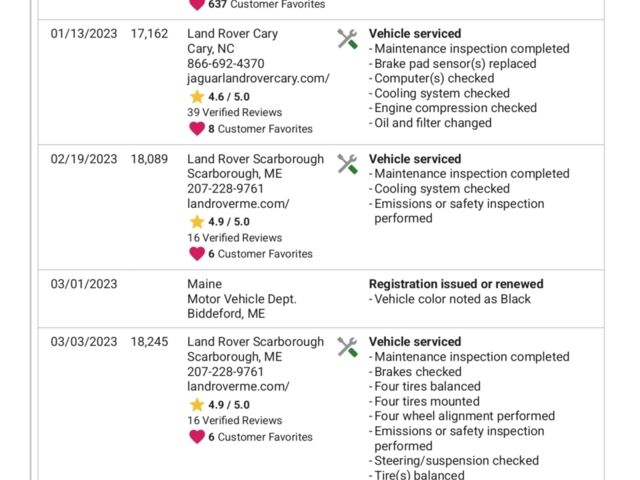Open the landroverme.com link in the 03/03/2023 entry
The width and height of the screenshot is (640, 480).
[x=238, y=386]
